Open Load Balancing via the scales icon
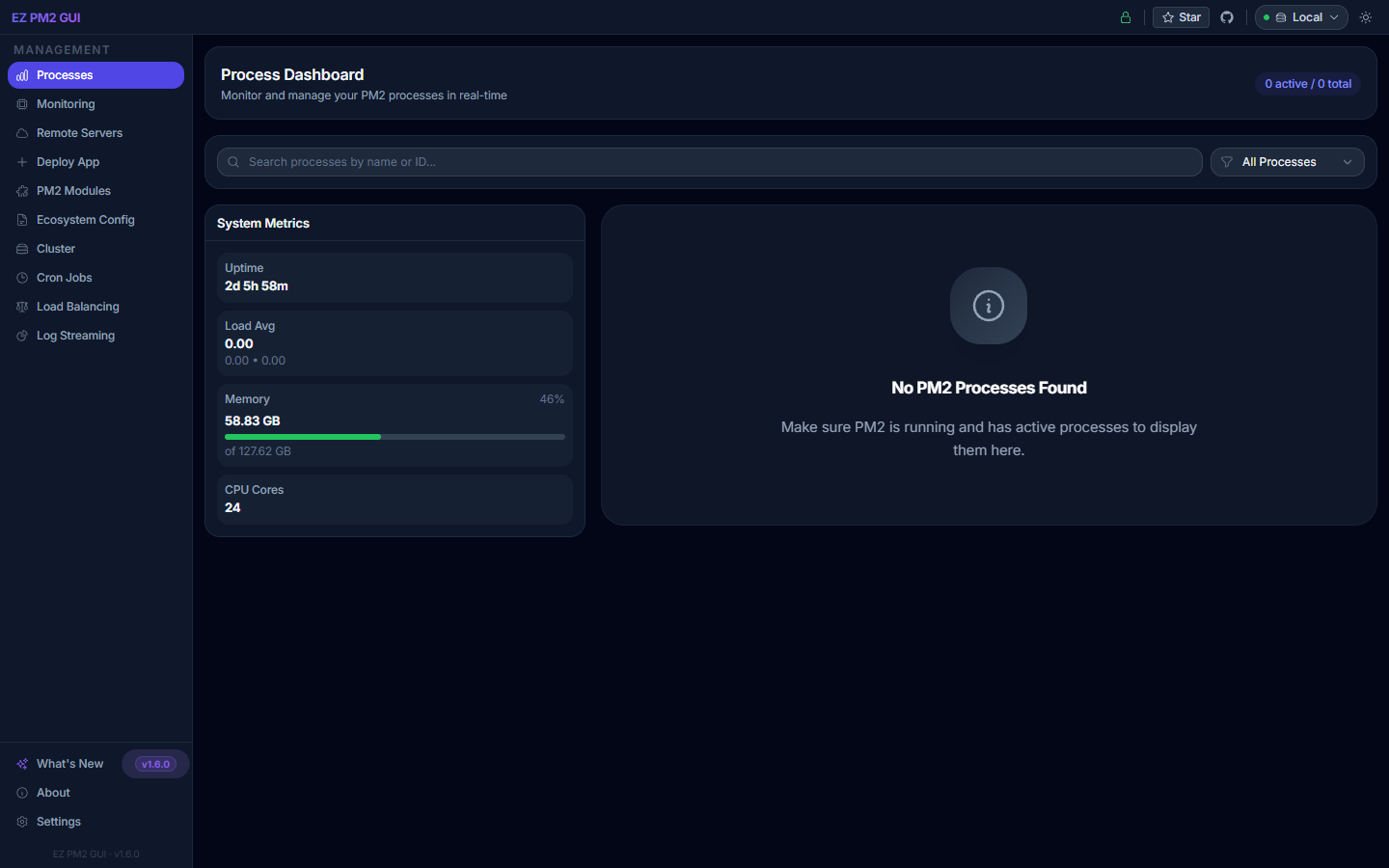Viewport: 1389px width, 868px height. tap(22, 306)
